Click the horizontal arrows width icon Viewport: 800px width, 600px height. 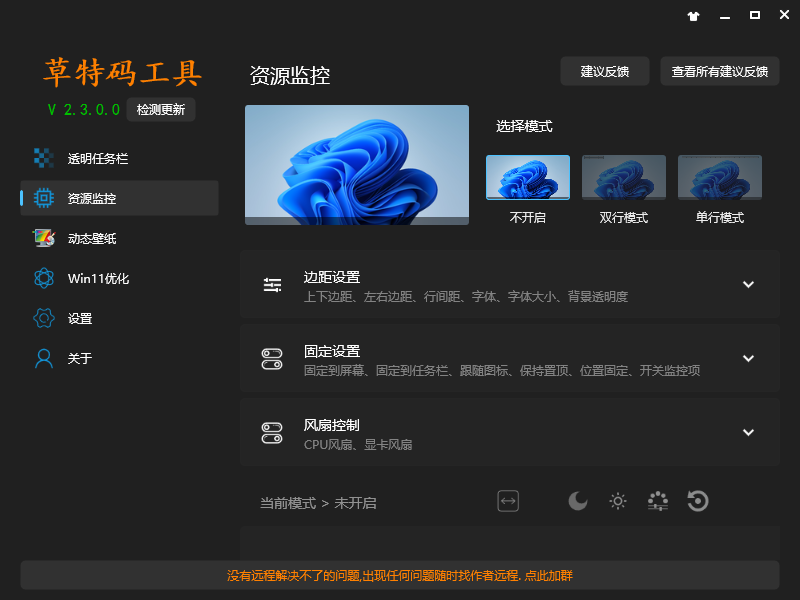coord(508,501)
